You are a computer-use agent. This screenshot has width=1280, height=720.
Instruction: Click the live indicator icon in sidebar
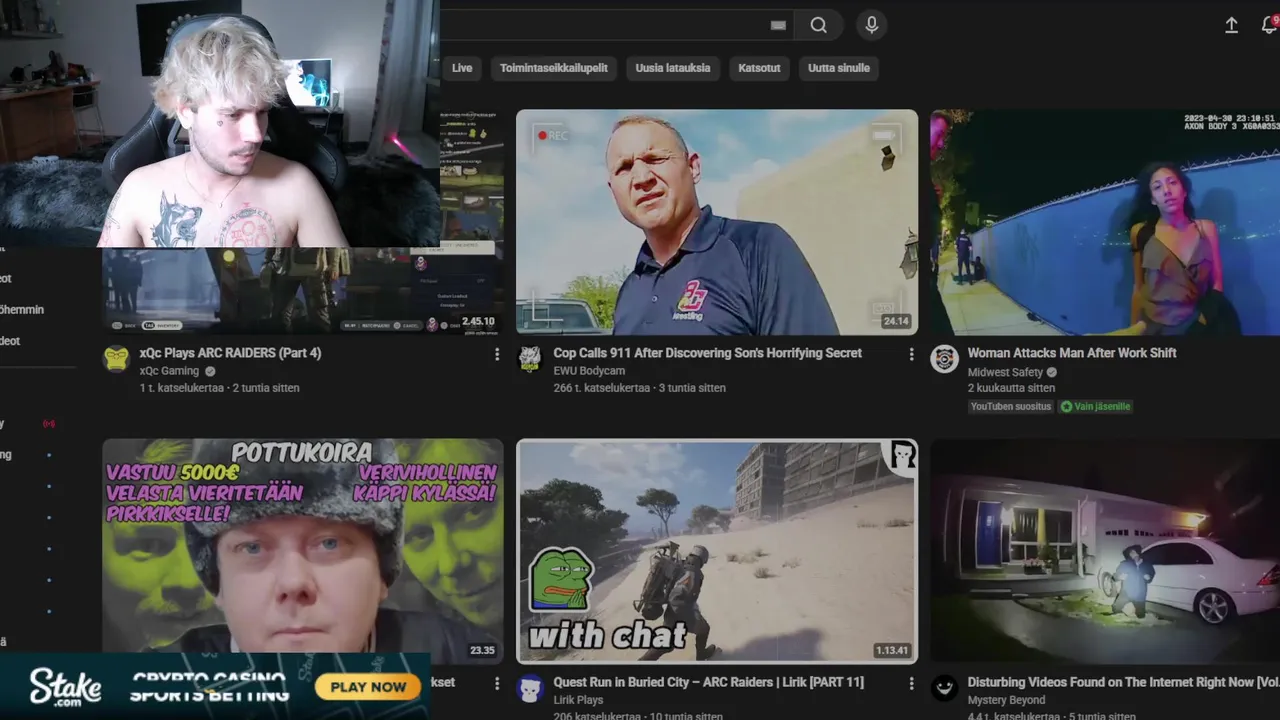[x=48, y=424]
